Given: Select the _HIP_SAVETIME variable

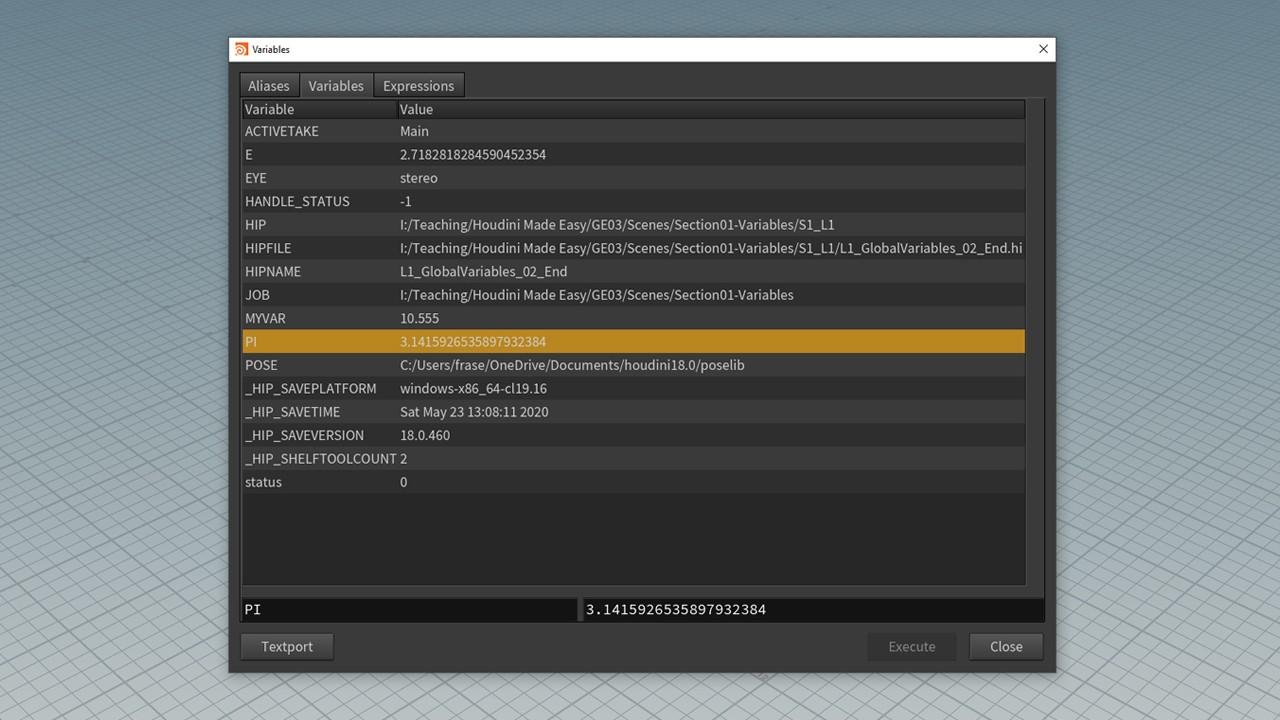Looking at the screenshot, I should (x=293, y=412).
